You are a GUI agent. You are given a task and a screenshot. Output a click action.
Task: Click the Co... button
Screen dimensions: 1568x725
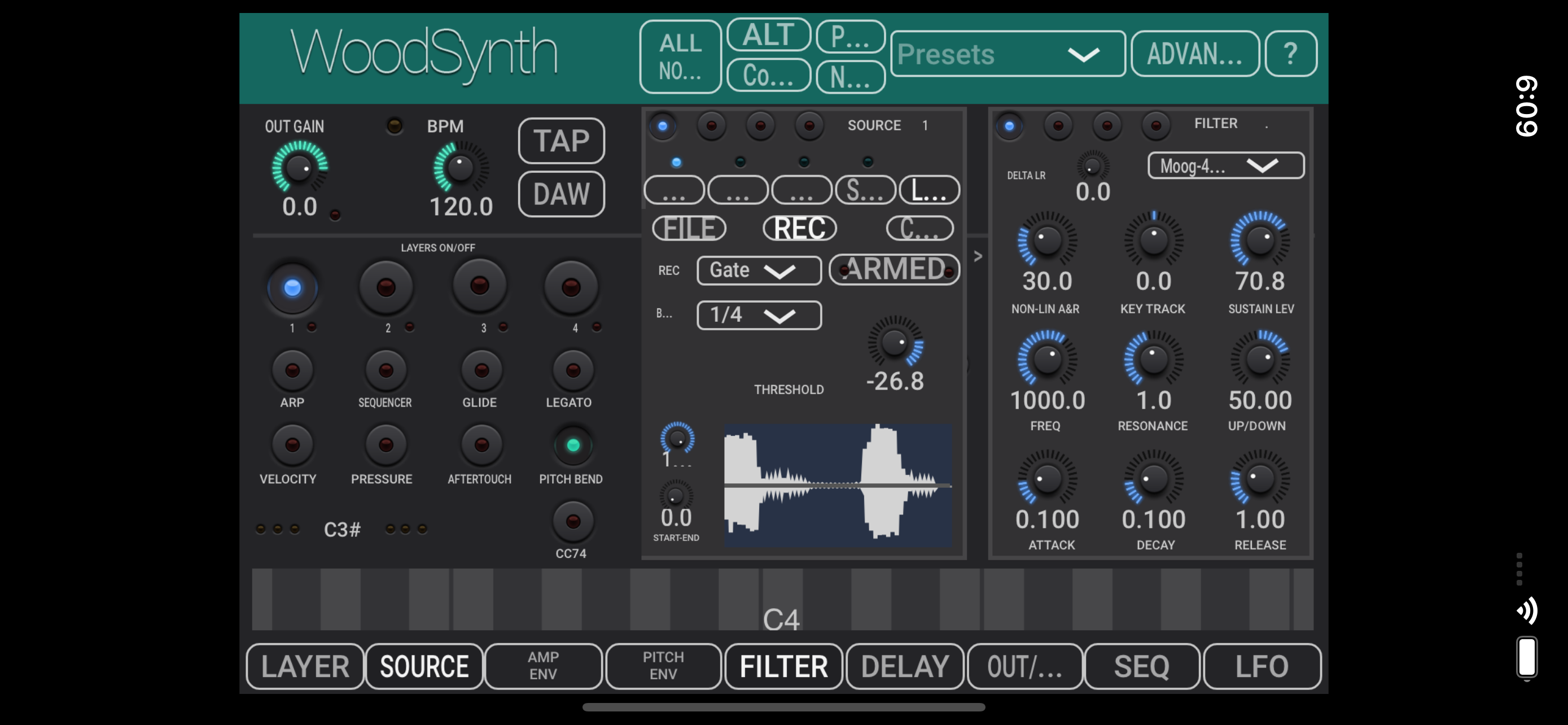(769, 76)
